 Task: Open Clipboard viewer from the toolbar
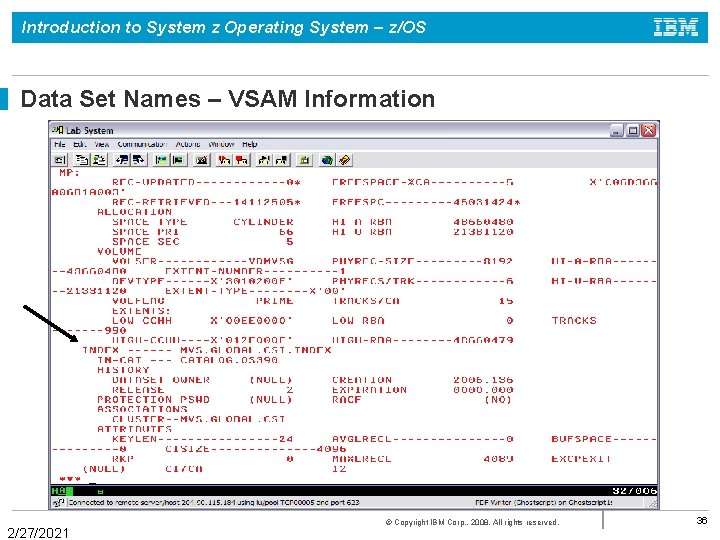coord(304,160)
